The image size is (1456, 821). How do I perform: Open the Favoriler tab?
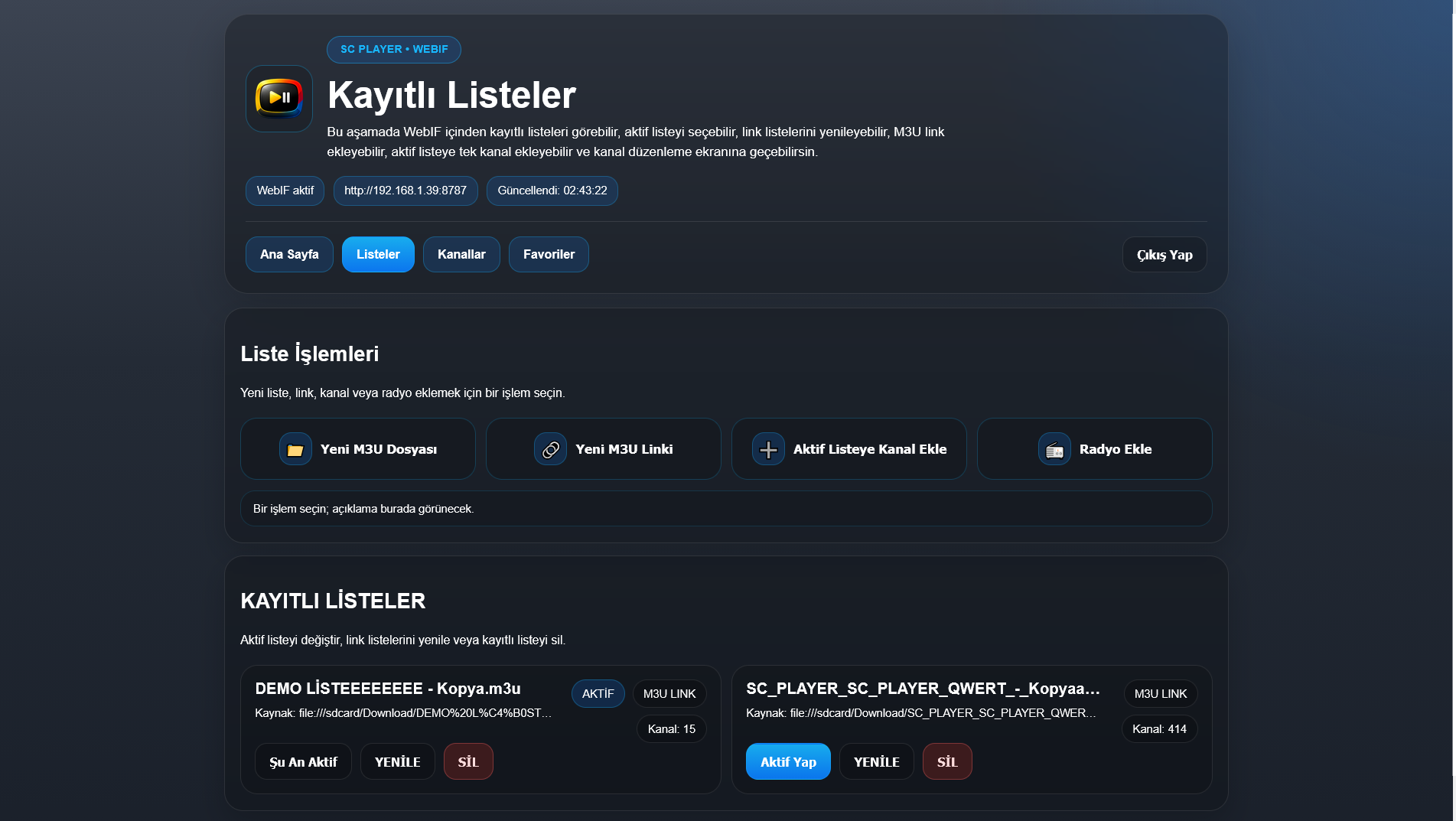[549, 254]
